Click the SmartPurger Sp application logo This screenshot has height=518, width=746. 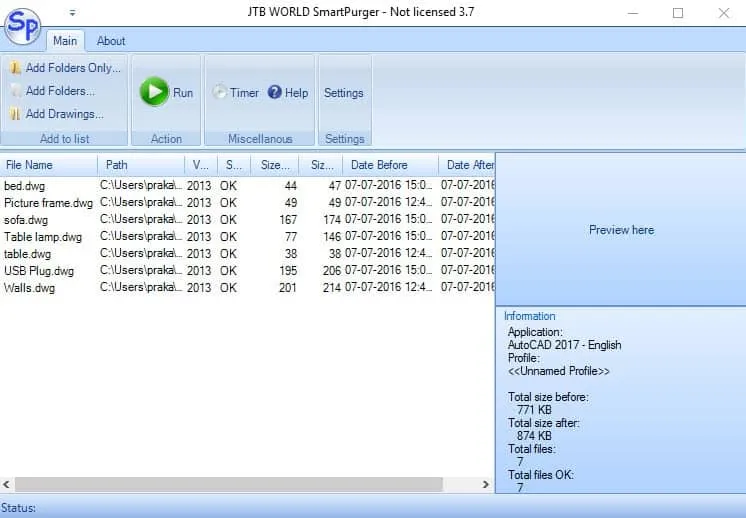22,26
